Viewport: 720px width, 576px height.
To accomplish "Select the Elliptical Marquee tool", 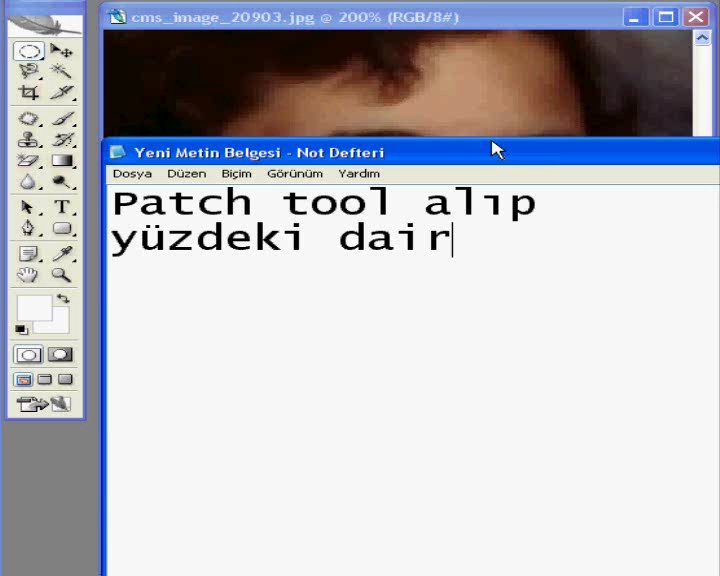I will point(29,51).
